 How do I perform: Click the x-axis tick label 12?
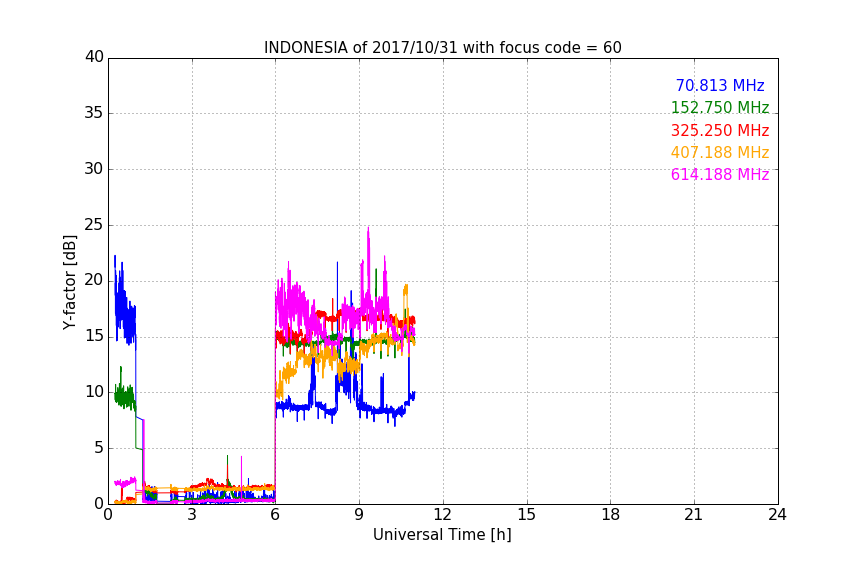(x=442, y=515)
